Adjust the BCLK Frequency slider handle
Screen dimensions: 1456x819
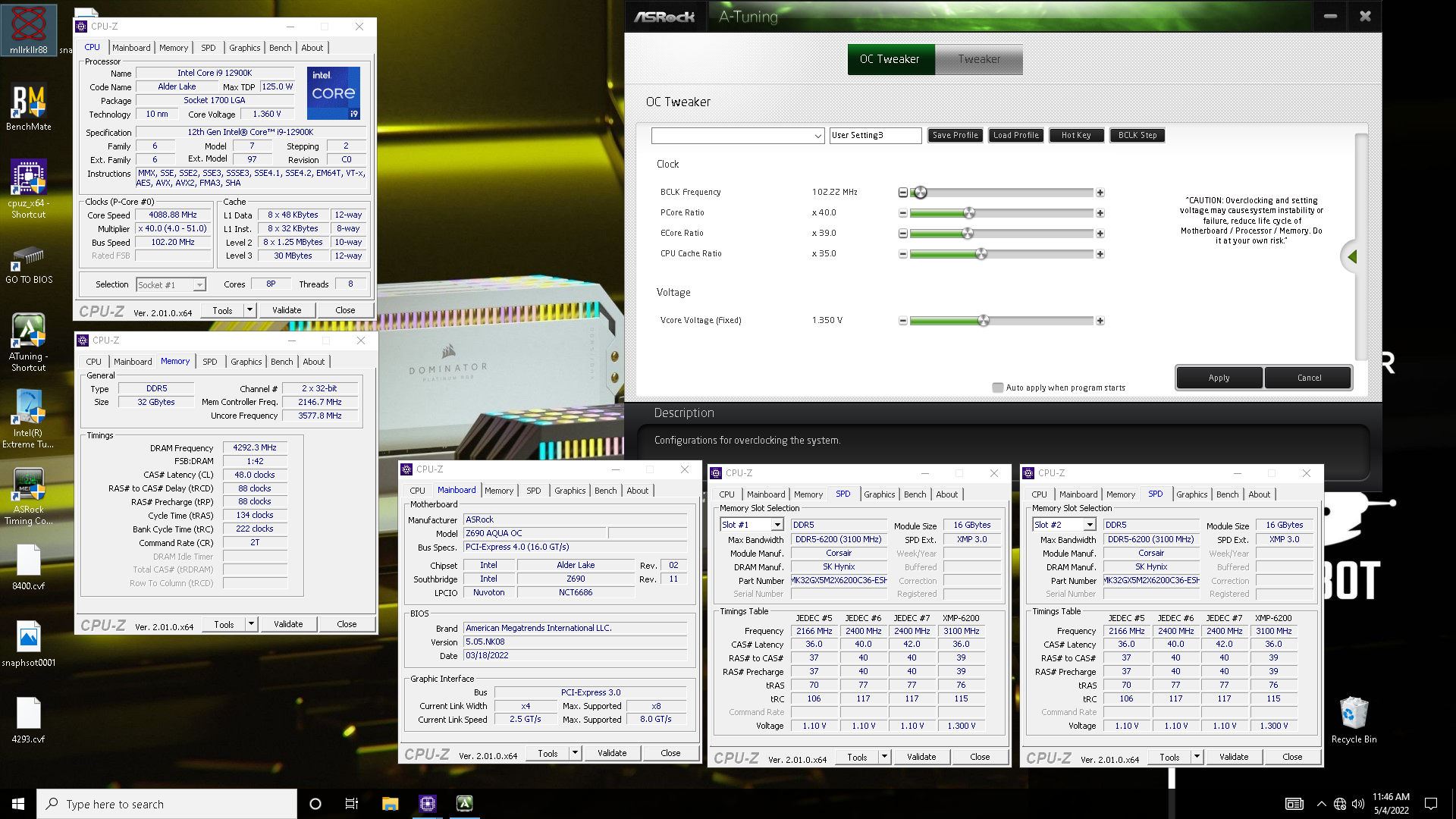pos(920,193)
